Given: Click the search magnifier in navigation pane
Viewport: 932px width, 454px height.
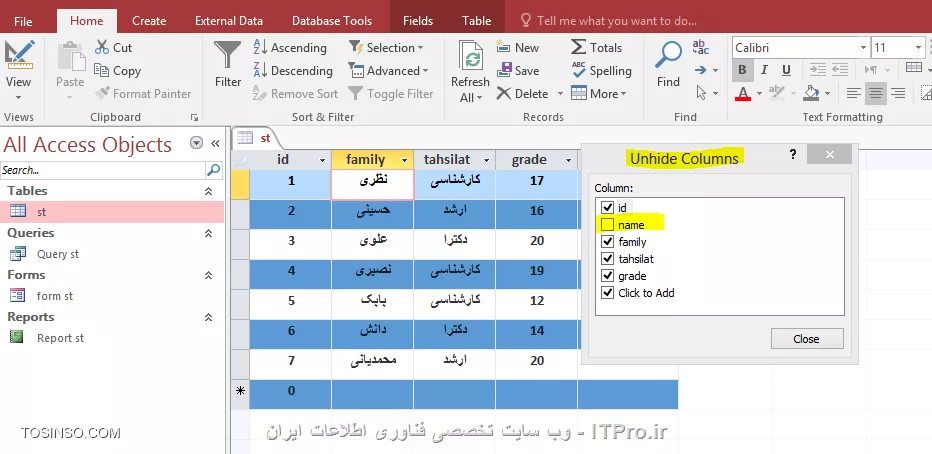Looking at the screenshot, I should [213, 170].
